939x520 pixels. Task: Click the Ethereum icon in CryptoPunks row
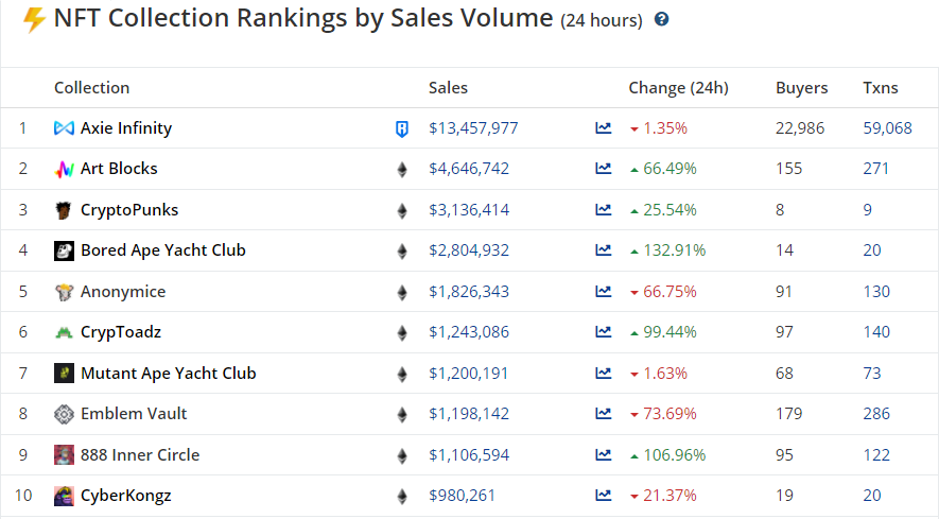coord(402,210)
